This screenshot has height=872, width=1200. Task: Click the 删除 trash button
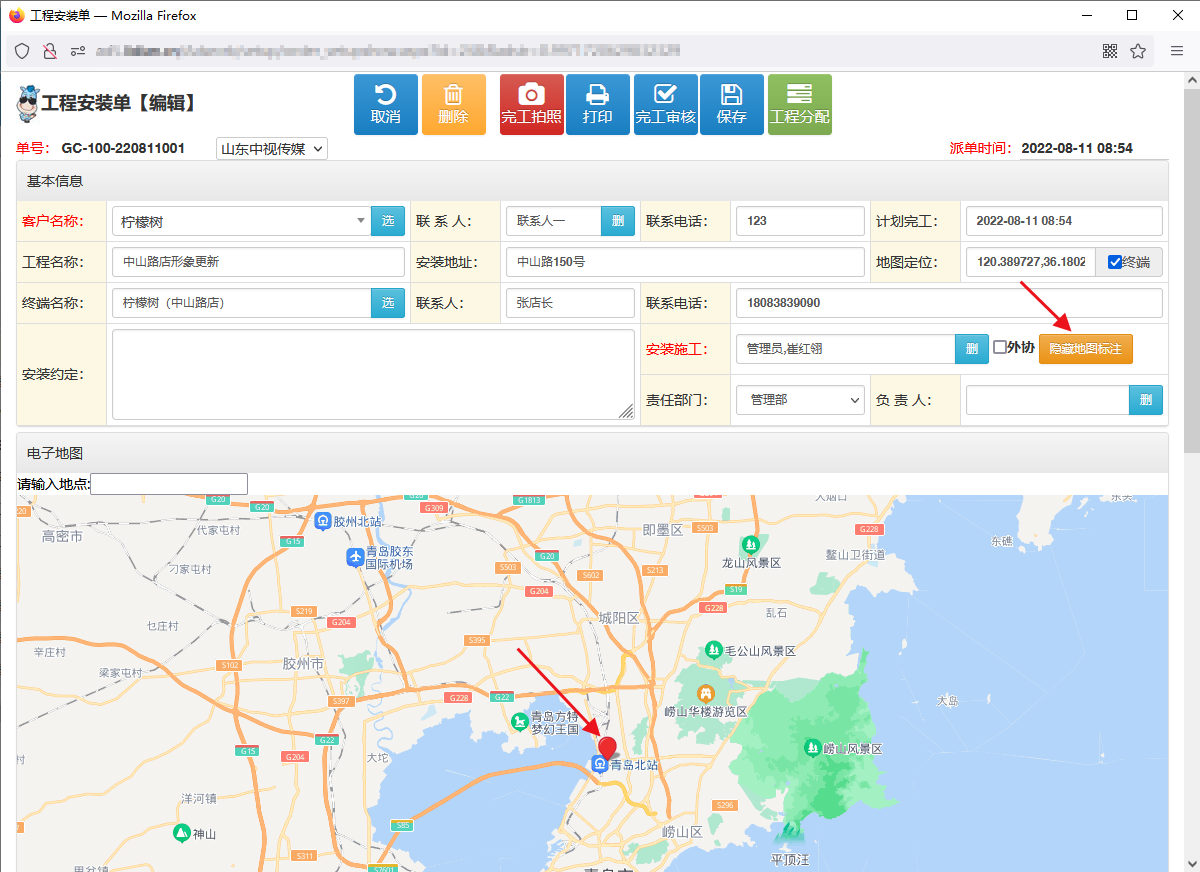pyautogui.click(x=453, y=104)
